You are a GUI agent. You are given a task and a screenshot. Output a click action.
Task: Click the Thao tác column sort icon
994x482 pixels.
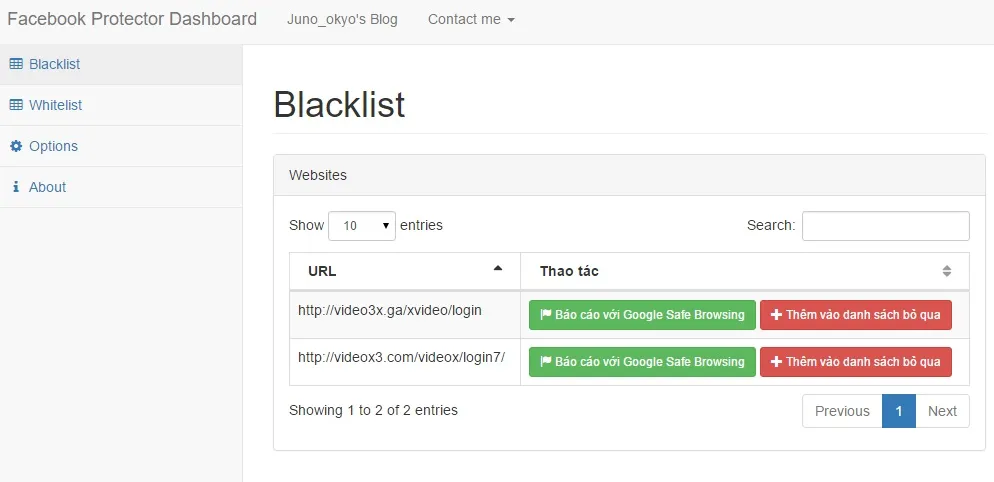(946, 271)
